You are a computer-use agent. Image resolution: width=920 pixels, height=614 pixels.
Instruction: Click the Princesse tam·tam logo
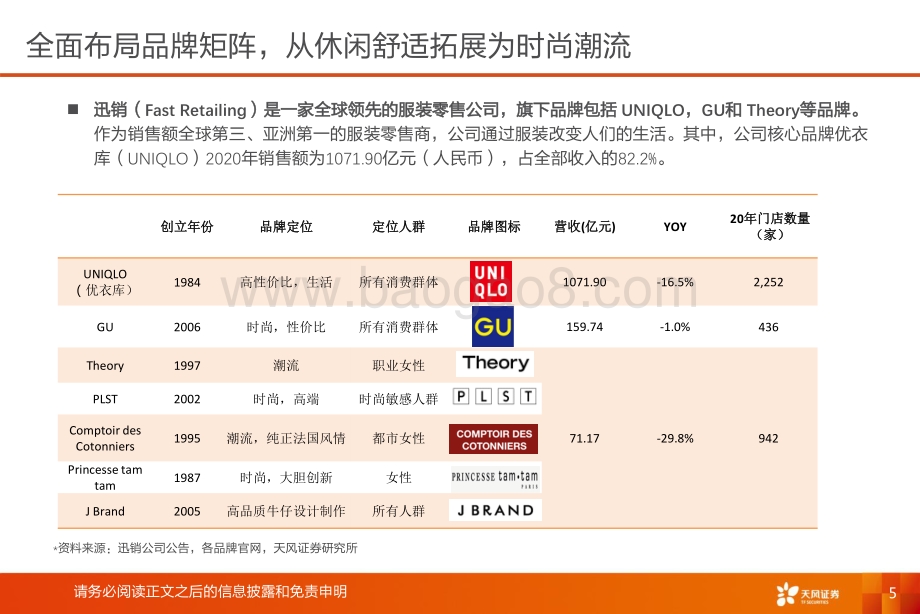click(495, 478)
